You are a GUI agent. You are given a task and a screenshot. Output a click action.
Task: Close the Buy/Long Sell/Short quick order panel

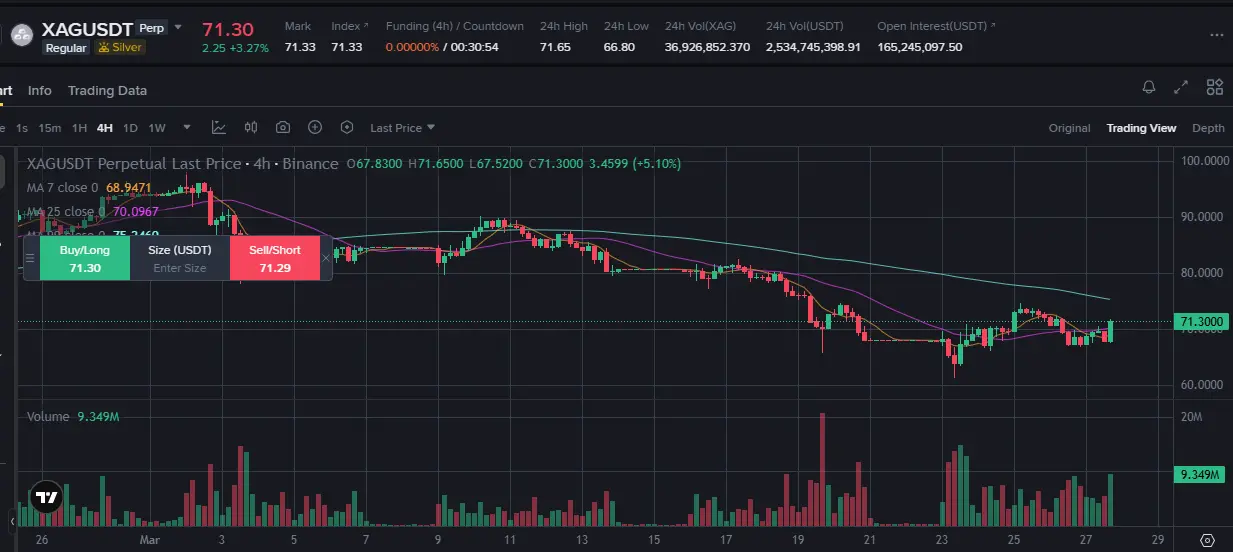(x=326, y=258)
